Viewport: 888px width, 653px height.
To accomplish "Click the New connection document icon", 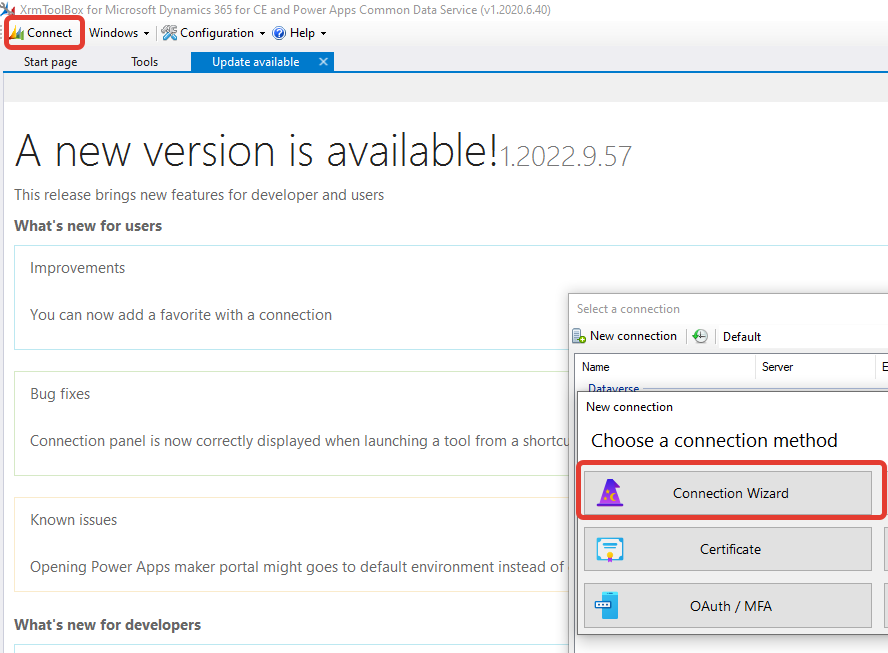I will tap(579, 336).
